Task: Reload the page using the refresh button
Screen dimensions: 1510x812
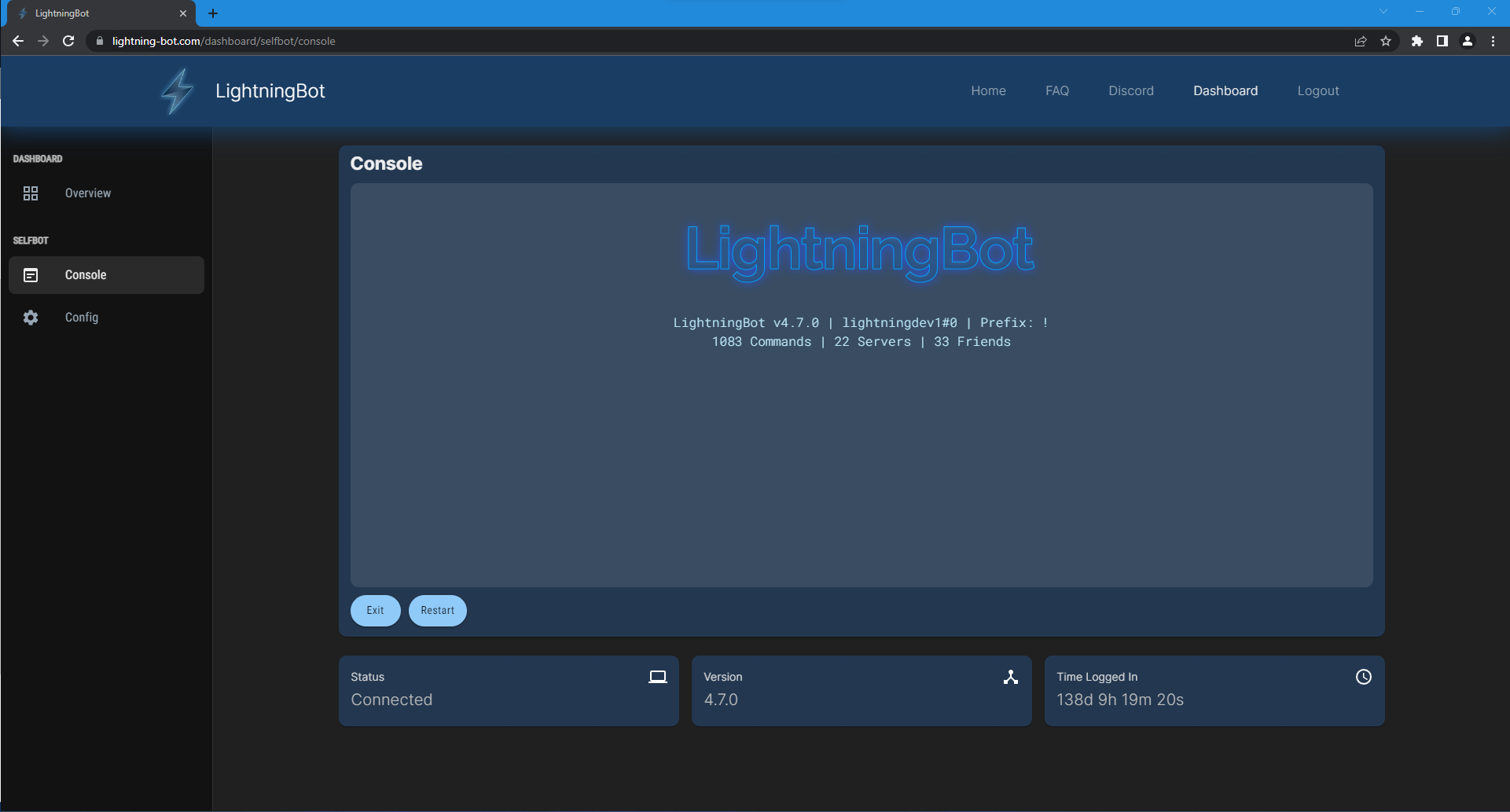Action: point(68,41)
